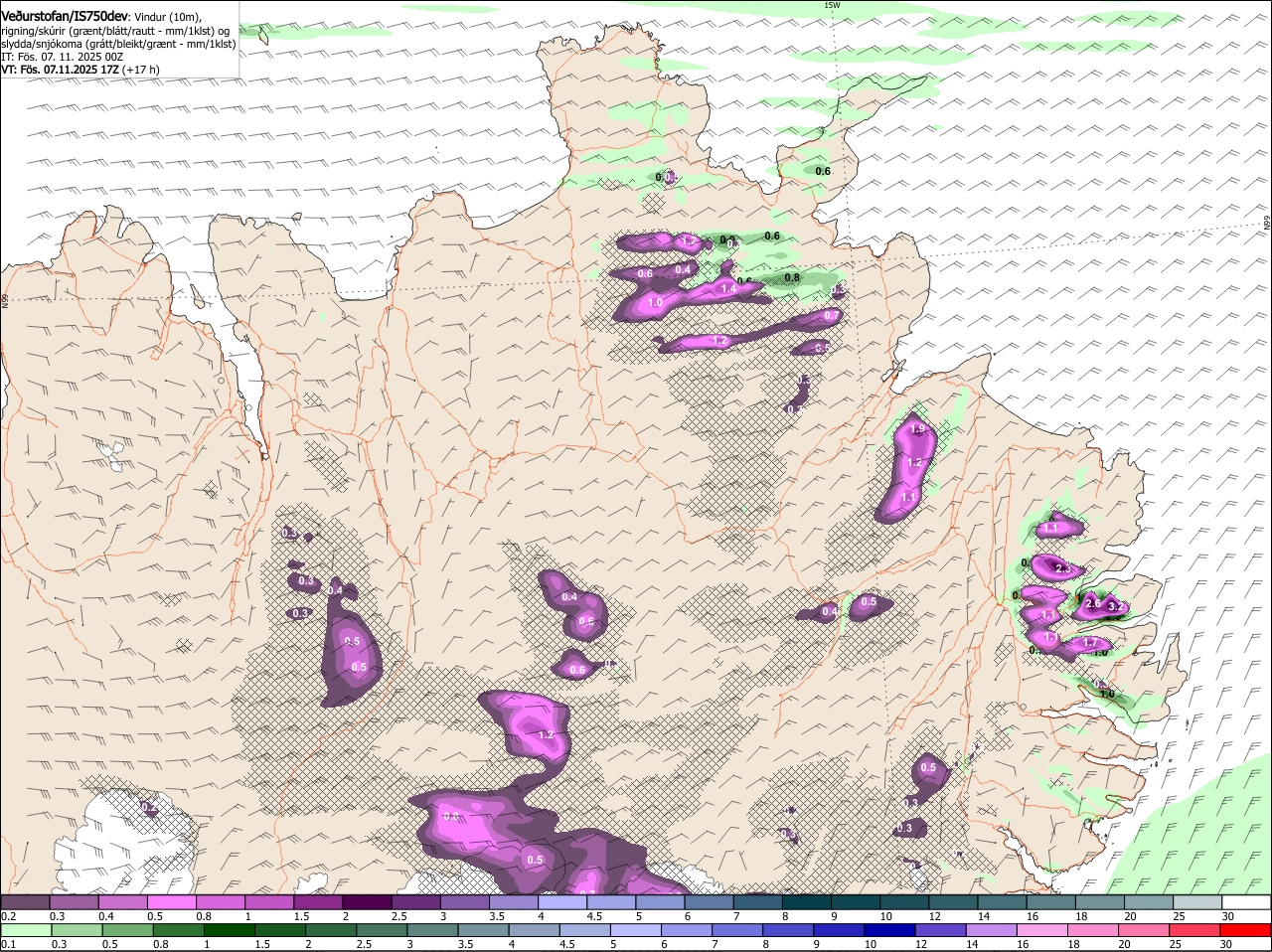This screenshot has width=1272, height=952.
Task: Click the 1.9 precipitation value on the map
Action: pyautogui.click(x=917, y=429)
